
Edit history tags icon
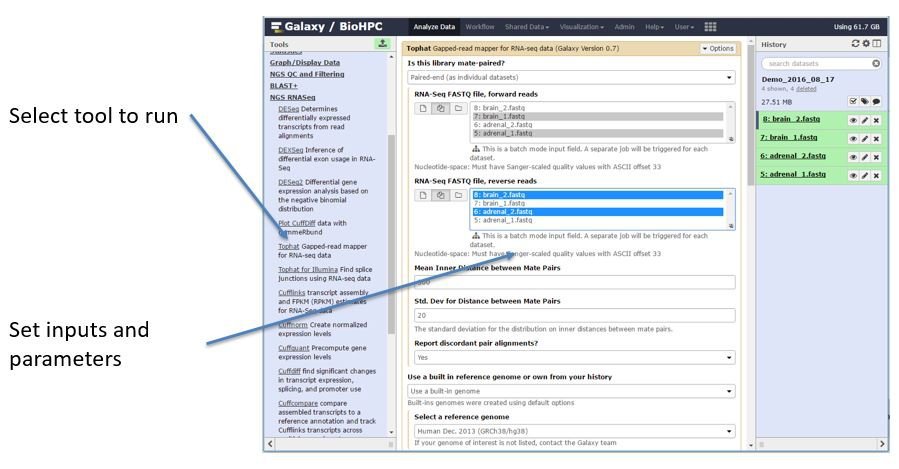pos(865,101)
